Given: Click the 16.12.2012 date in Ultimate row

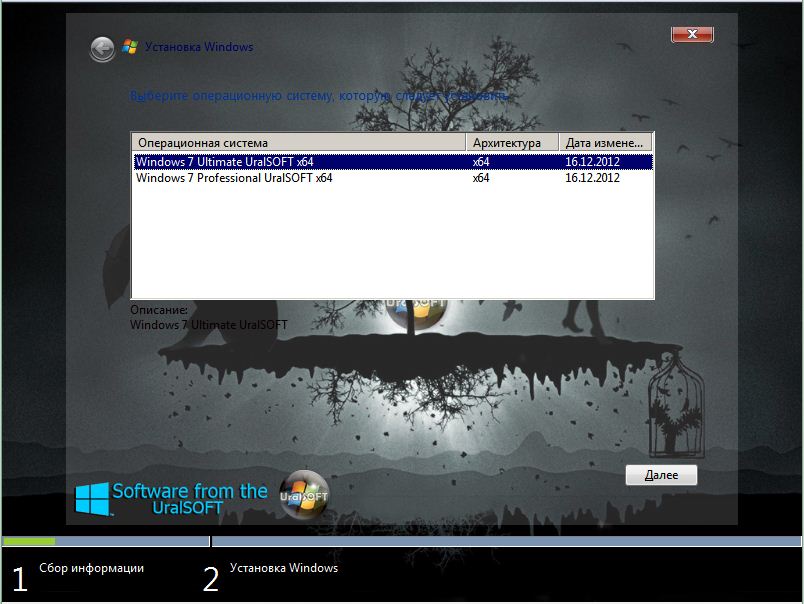Looking at the screenshot, I should click(x=592, y=162).
